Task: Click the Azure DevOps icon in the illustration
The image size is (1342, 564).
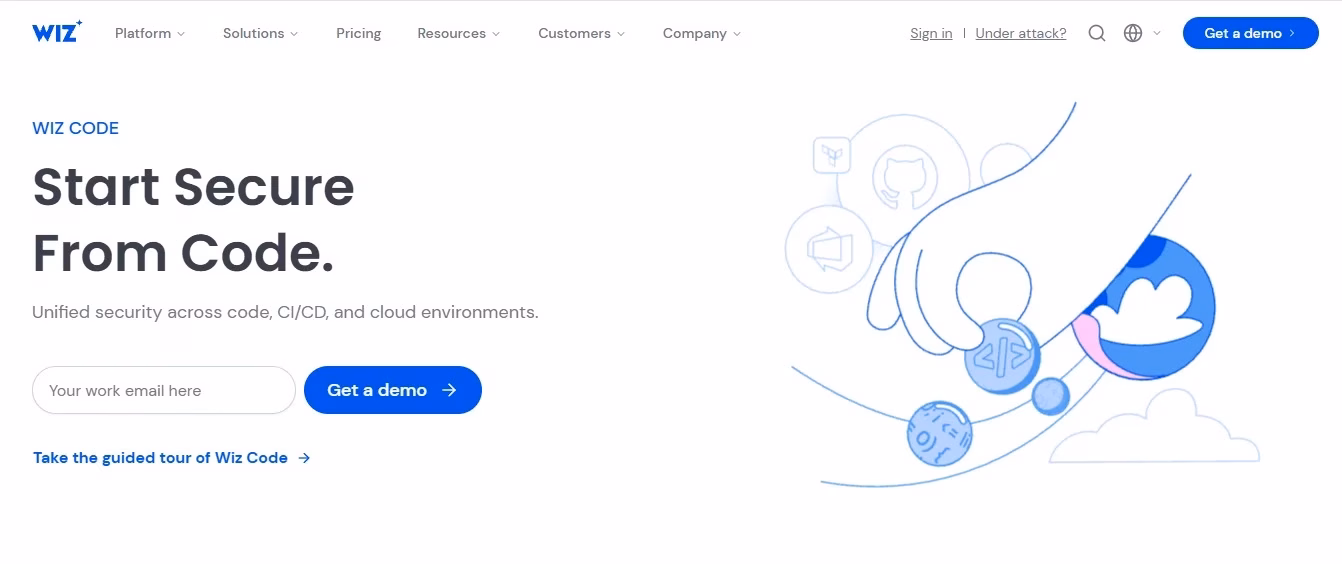Action: (x=829, y=248)
